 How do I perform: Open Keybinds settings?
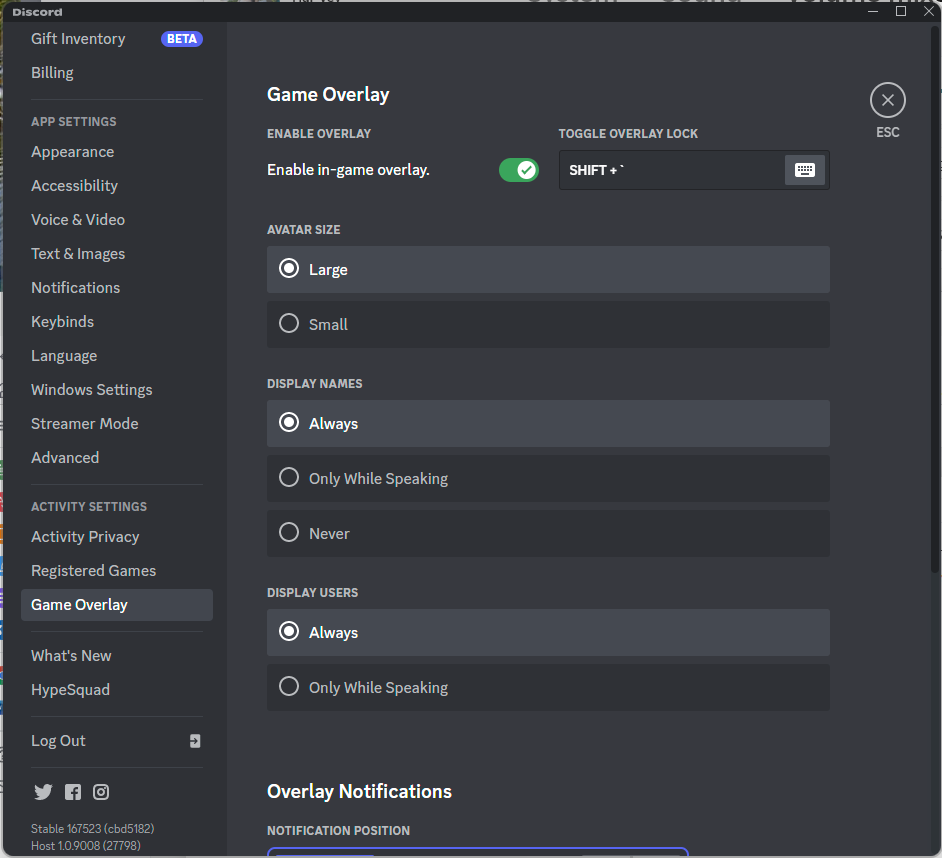(x=62, y=321)
